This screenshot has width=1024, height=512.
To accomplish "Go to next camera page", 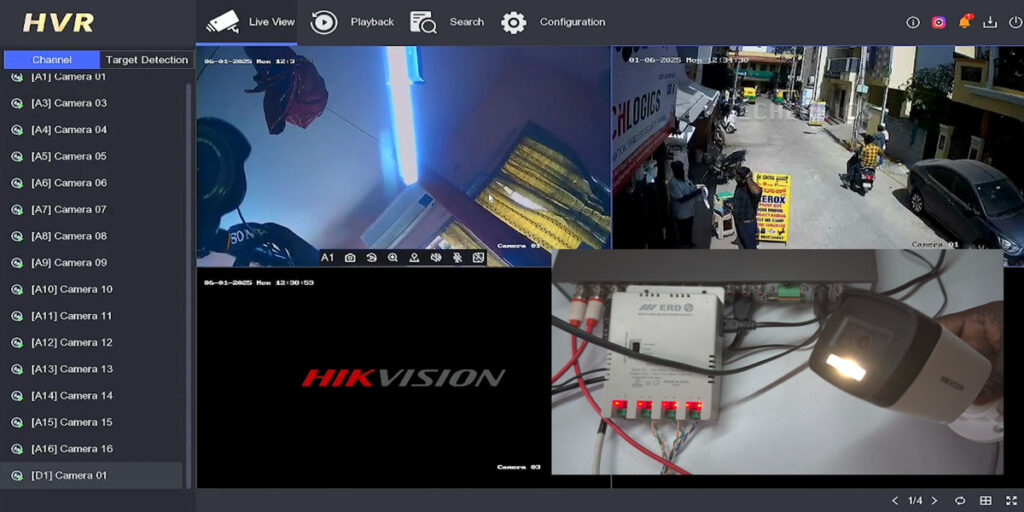I will [934, 500].
